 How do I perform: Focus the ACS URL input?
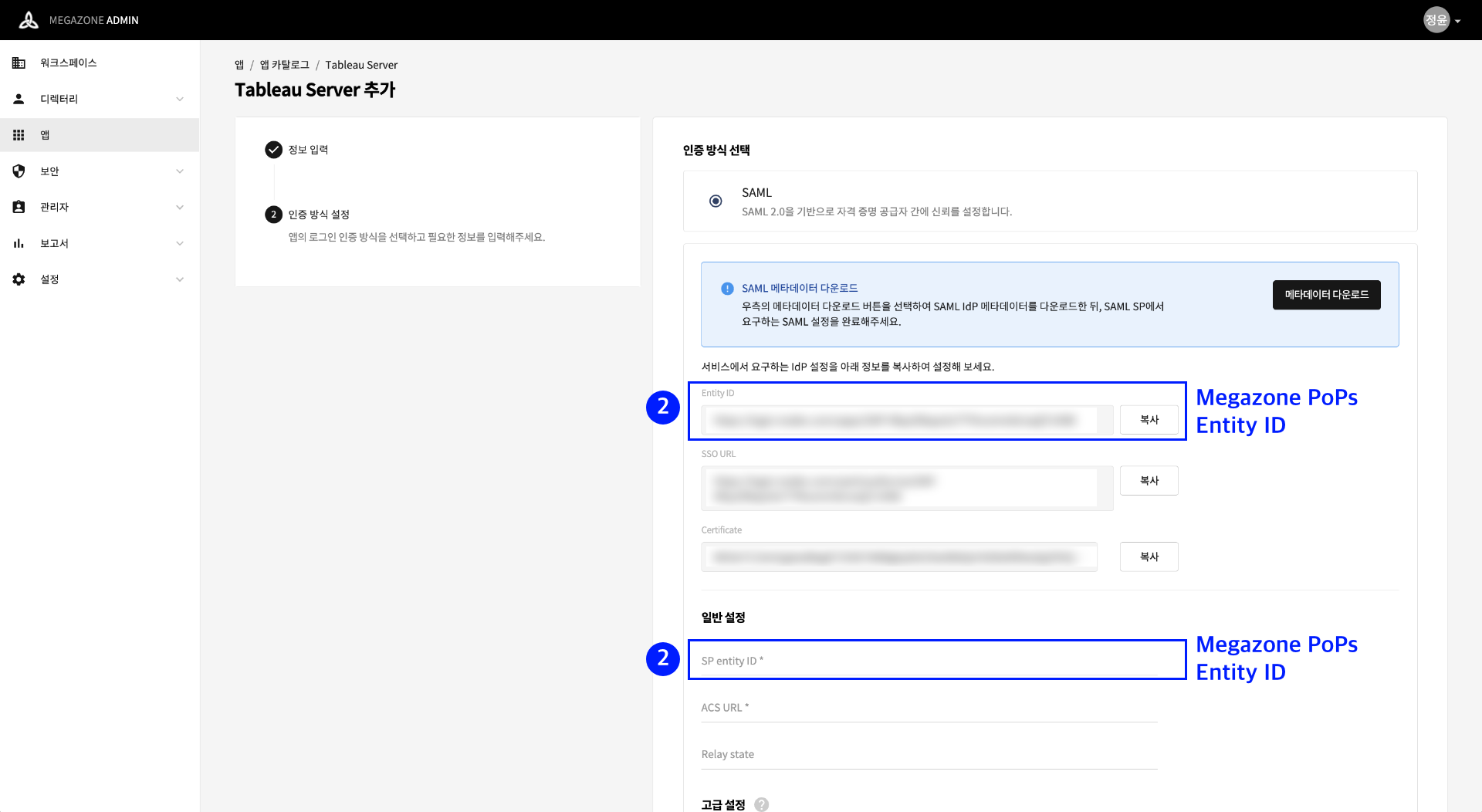pyautogui.click(x=929, y=708)
